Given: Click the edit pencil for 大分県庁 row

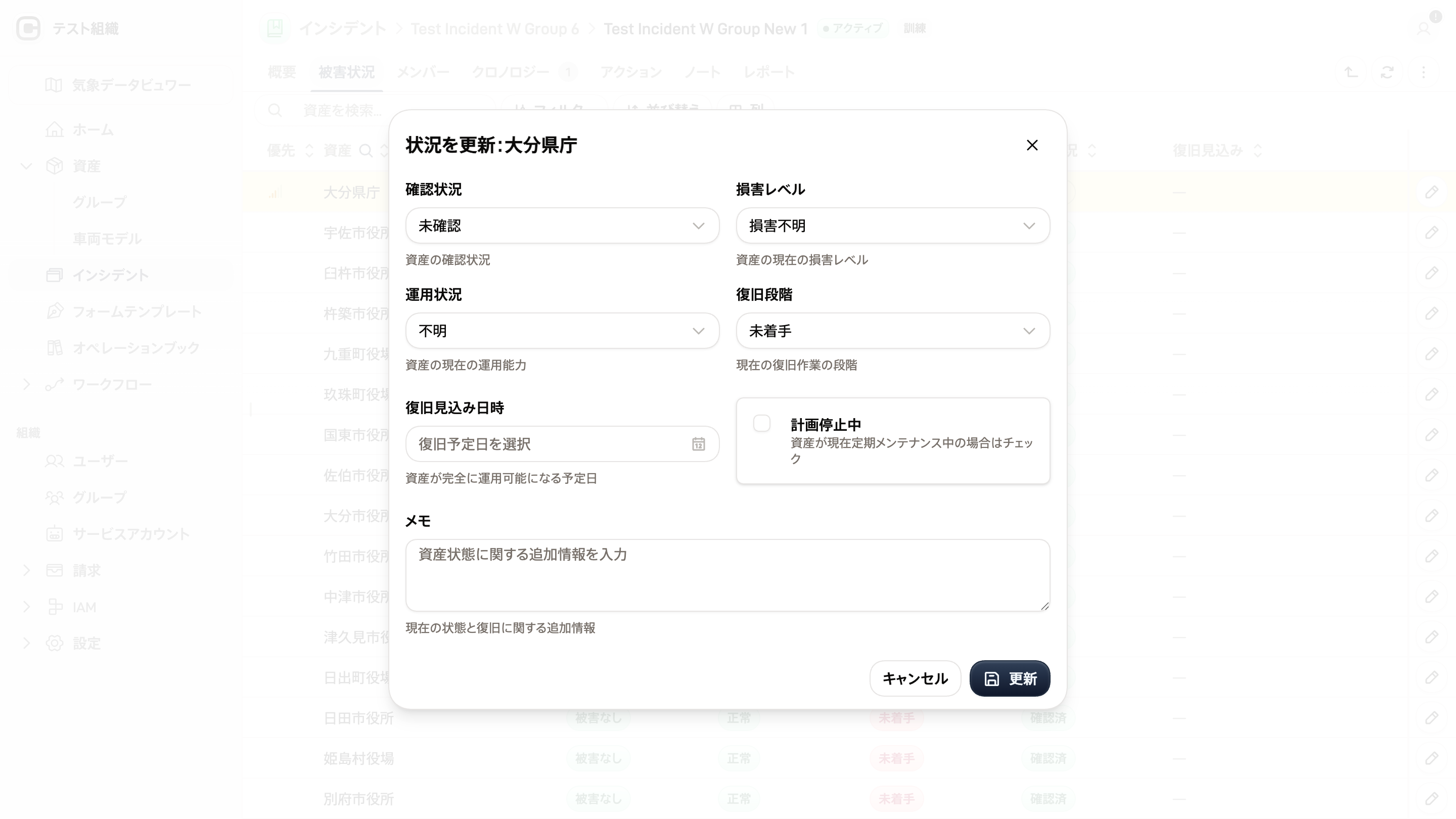Looking at the screenshot, I should 1431,192.
